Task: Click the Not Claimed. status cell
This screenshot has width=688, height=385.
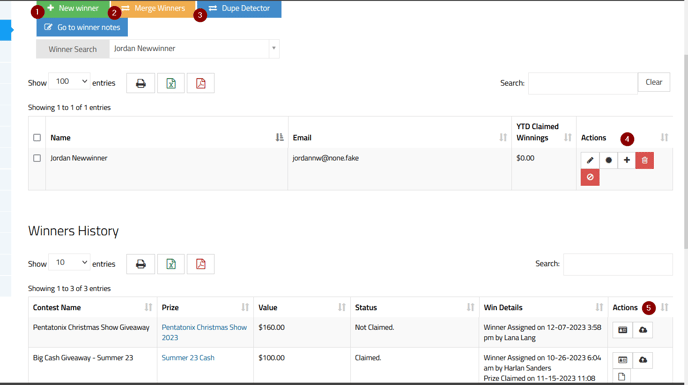Action: coord(374,327)
